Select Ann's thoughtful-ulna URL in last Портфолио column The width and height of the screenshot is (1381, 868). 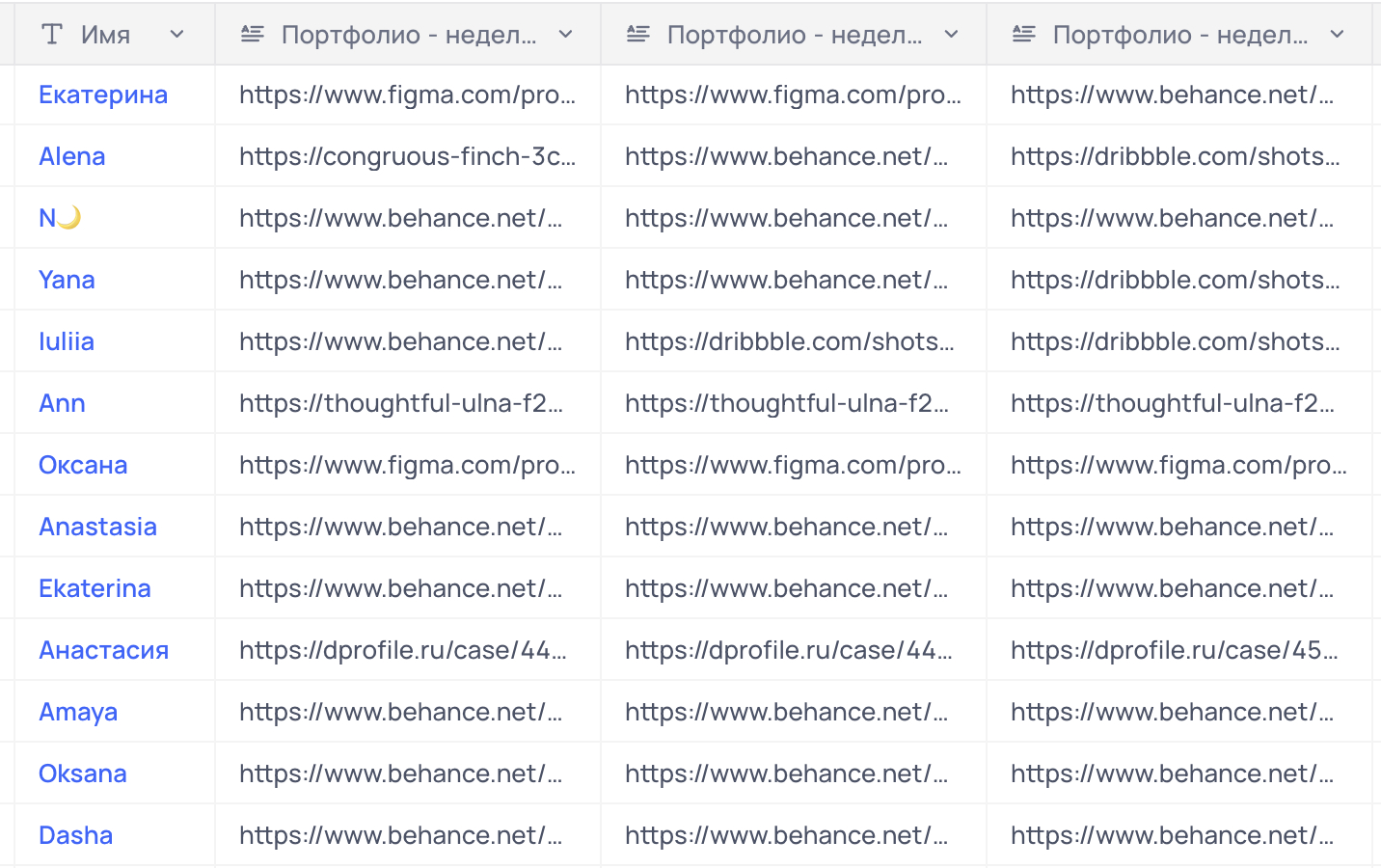[1179, 403]
